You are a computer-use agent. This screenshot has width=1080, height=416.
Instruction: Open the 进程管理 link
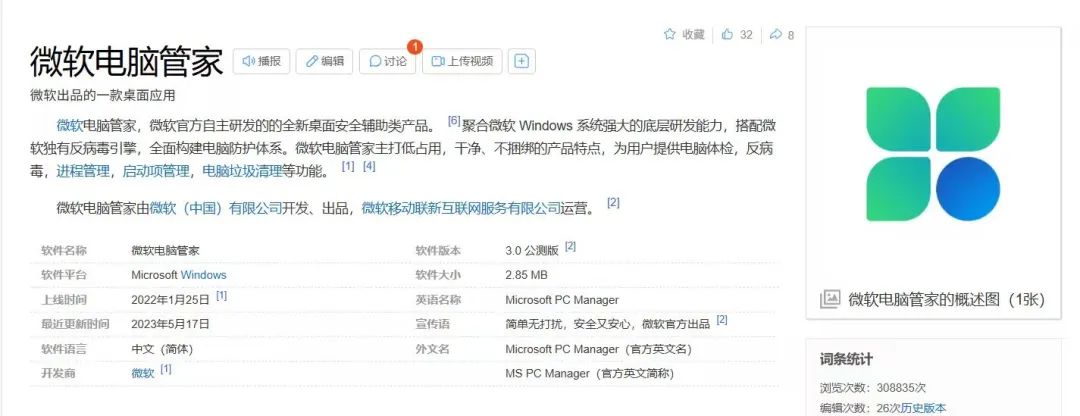[83, 171]
